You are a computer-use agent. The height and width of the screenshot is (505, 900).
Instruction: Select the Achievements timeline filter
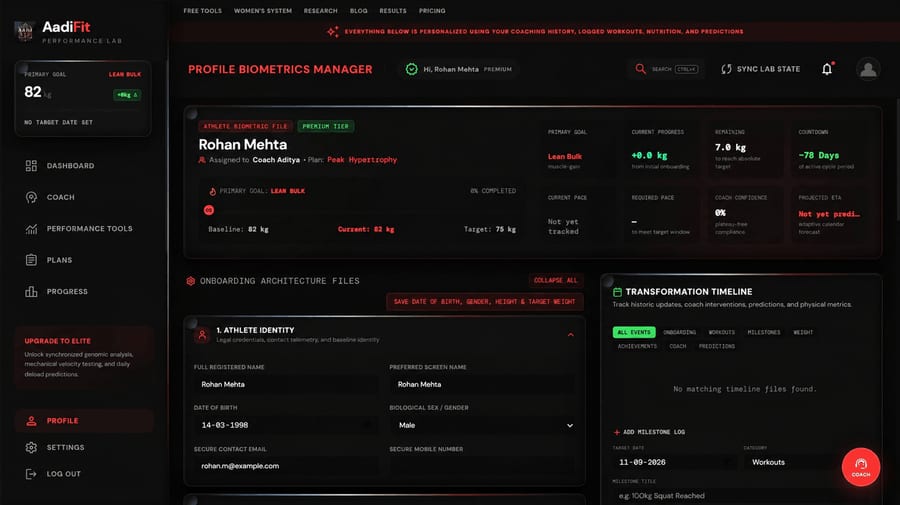(x=637, y=347)
